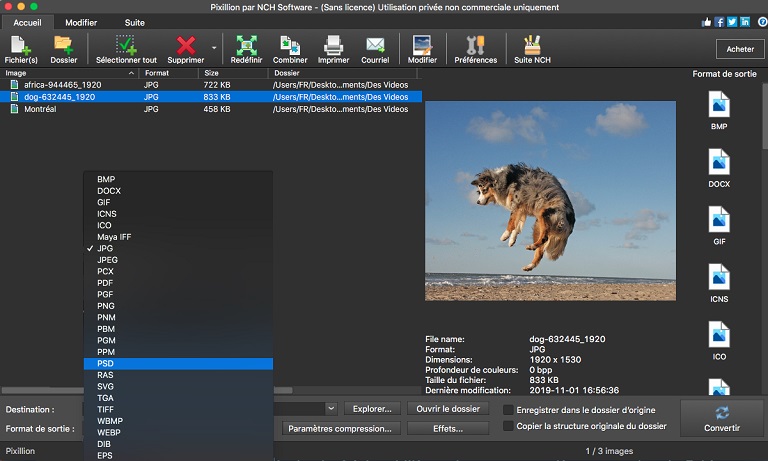Click the Explorer... button
Viewport: 768px width, 461px height.
[x=372, y=409]
